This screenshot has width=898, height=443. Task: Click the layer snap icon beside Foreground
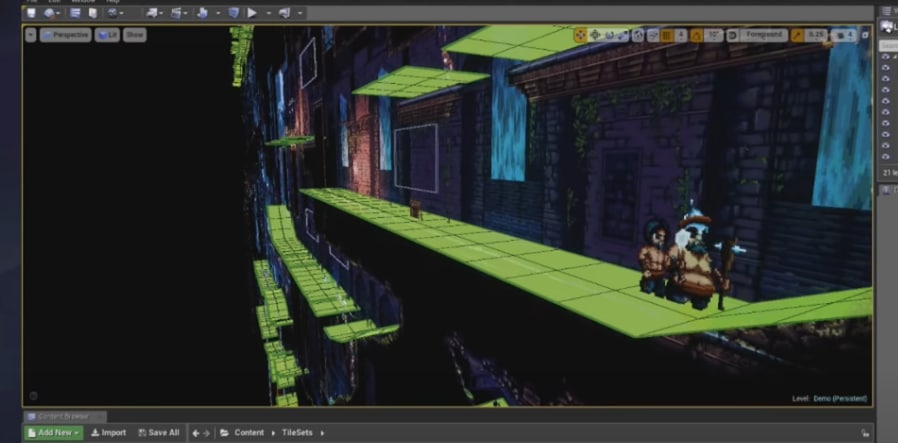tap(732, 35)
